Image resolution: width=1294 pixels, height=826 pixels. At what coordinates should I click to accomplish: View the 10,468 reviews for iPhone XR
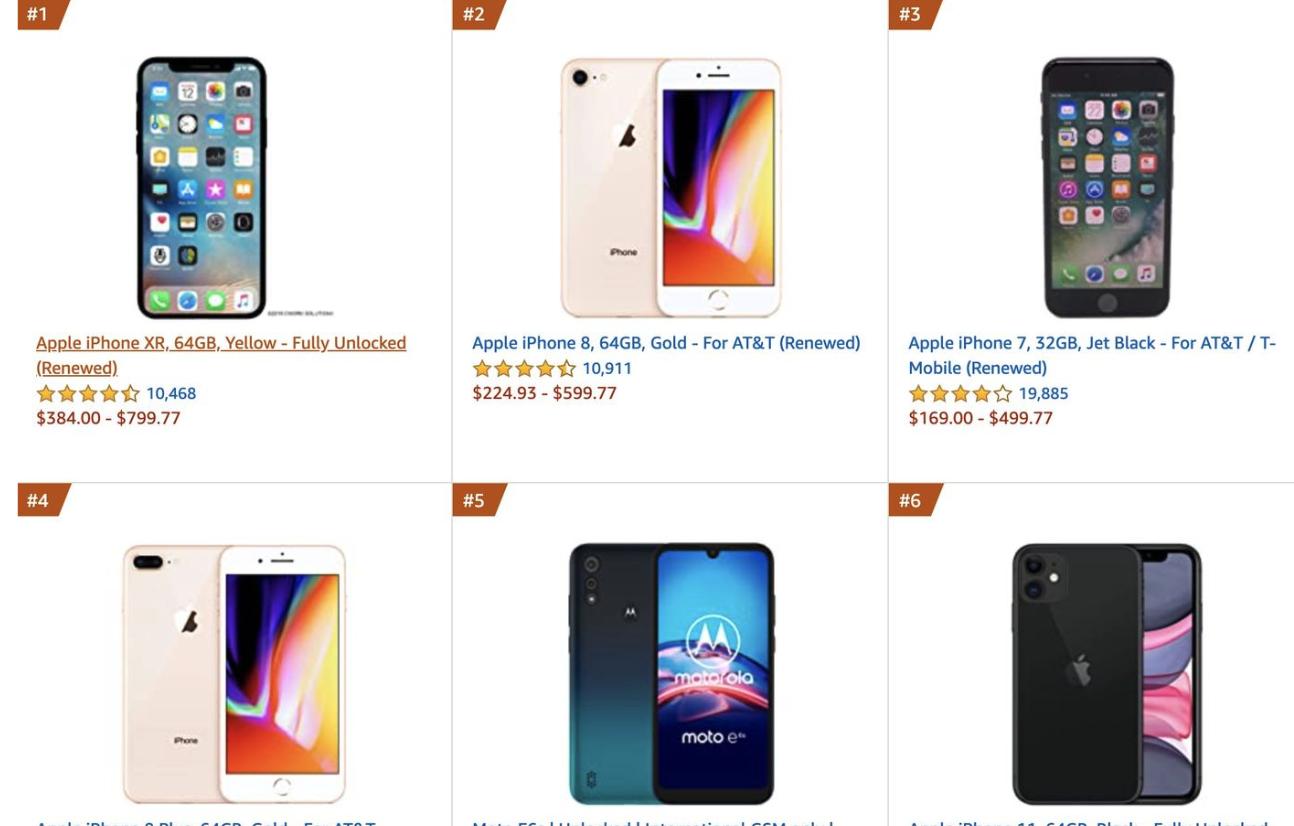[171, 393]
